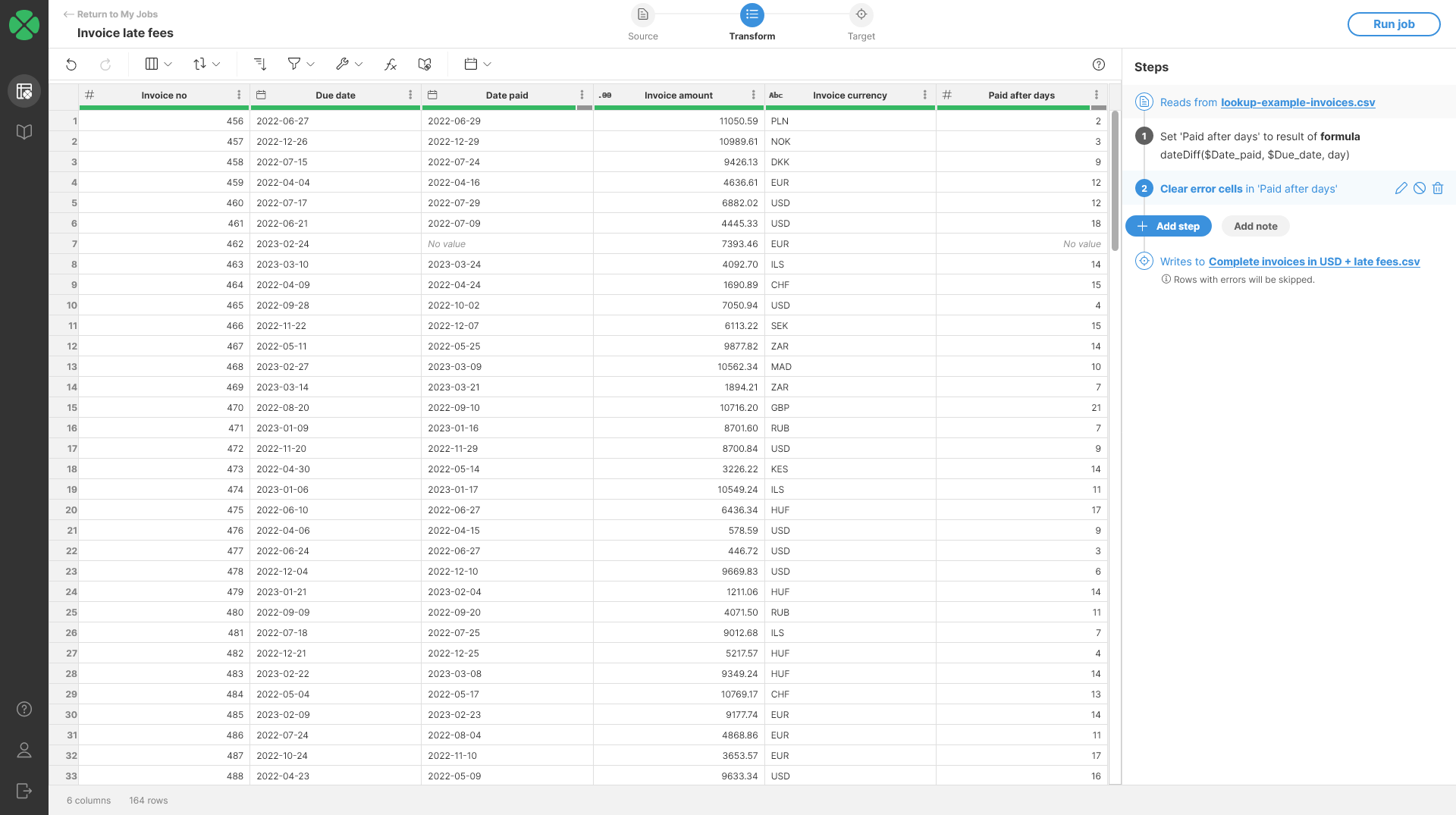Click the Undo icon in the toolbar
Image resolution: width=1456 pixels, height=815 pixels.
coord(71,64)
